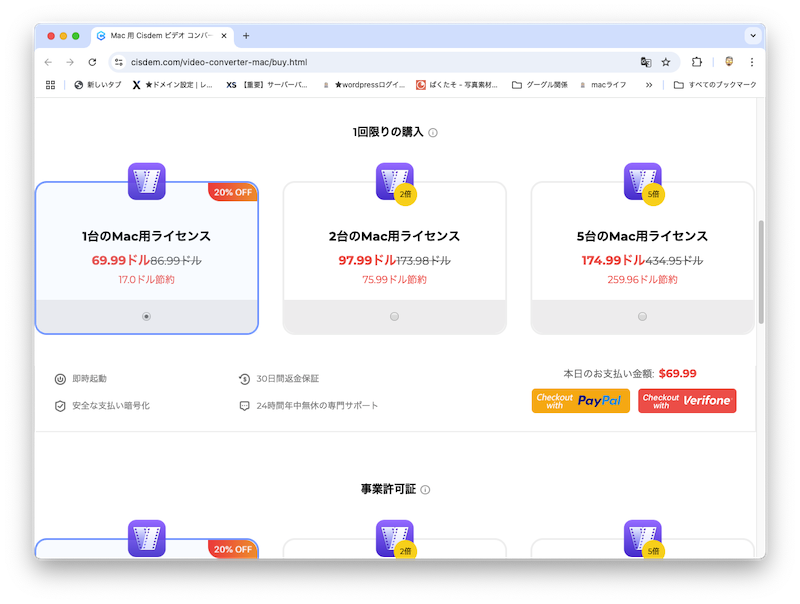Click the 75.99ドル節約 savings text

394,280
